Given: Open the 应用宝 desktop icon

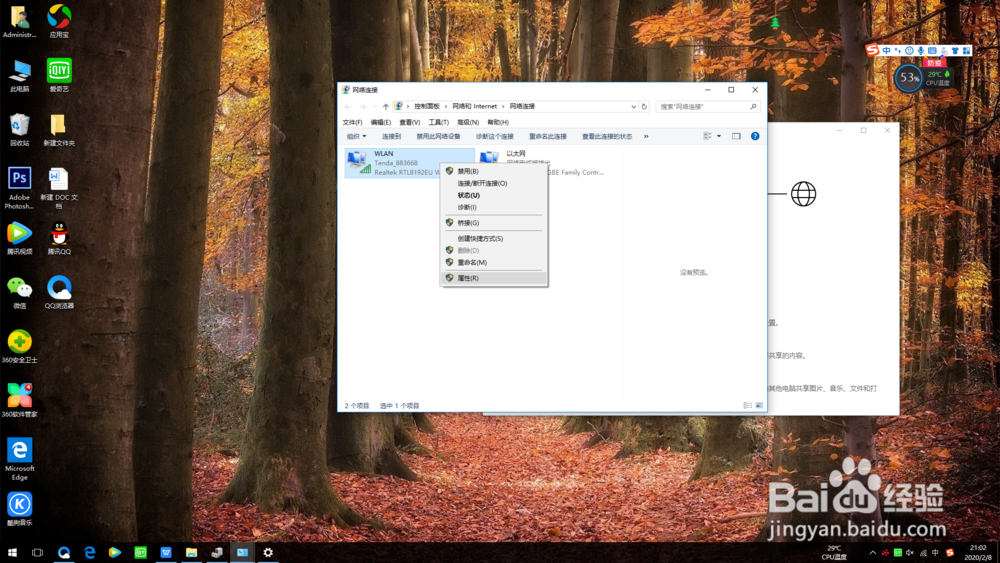Looking at the screenshot, I should (59, 21).
